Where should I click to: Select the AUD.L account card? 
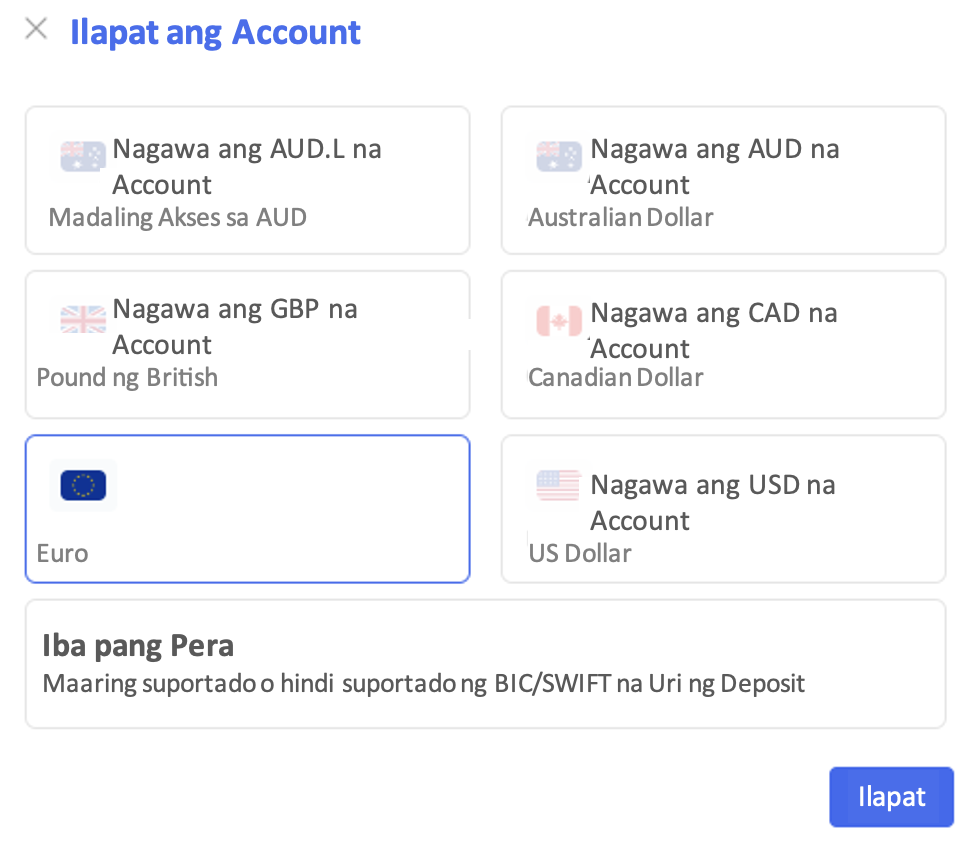pyautogui.click(x=248, y=180)
